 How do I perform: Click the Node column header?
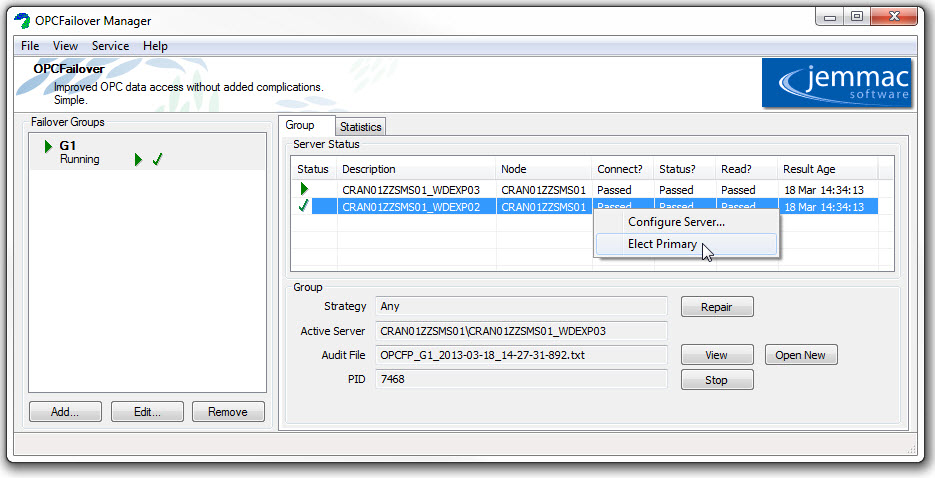[x=544, y=169]
